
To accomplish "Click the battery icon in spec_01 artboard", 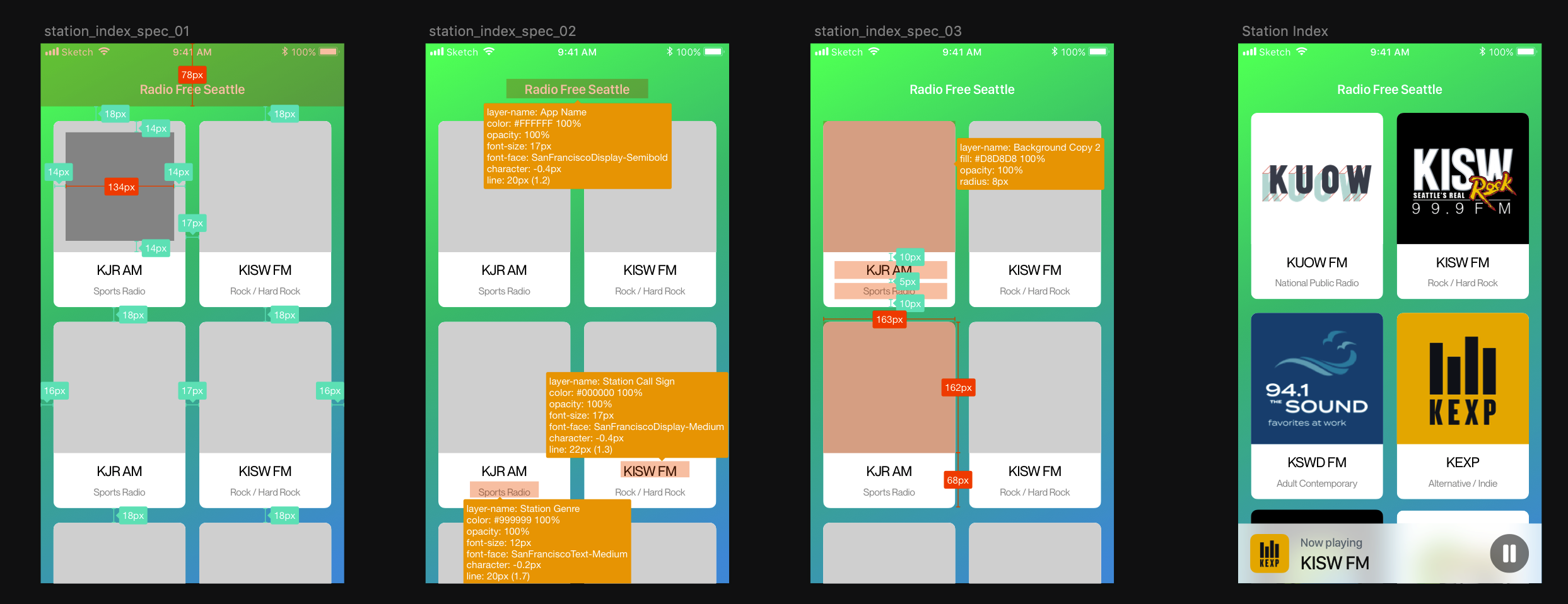I will pos(329,52).
